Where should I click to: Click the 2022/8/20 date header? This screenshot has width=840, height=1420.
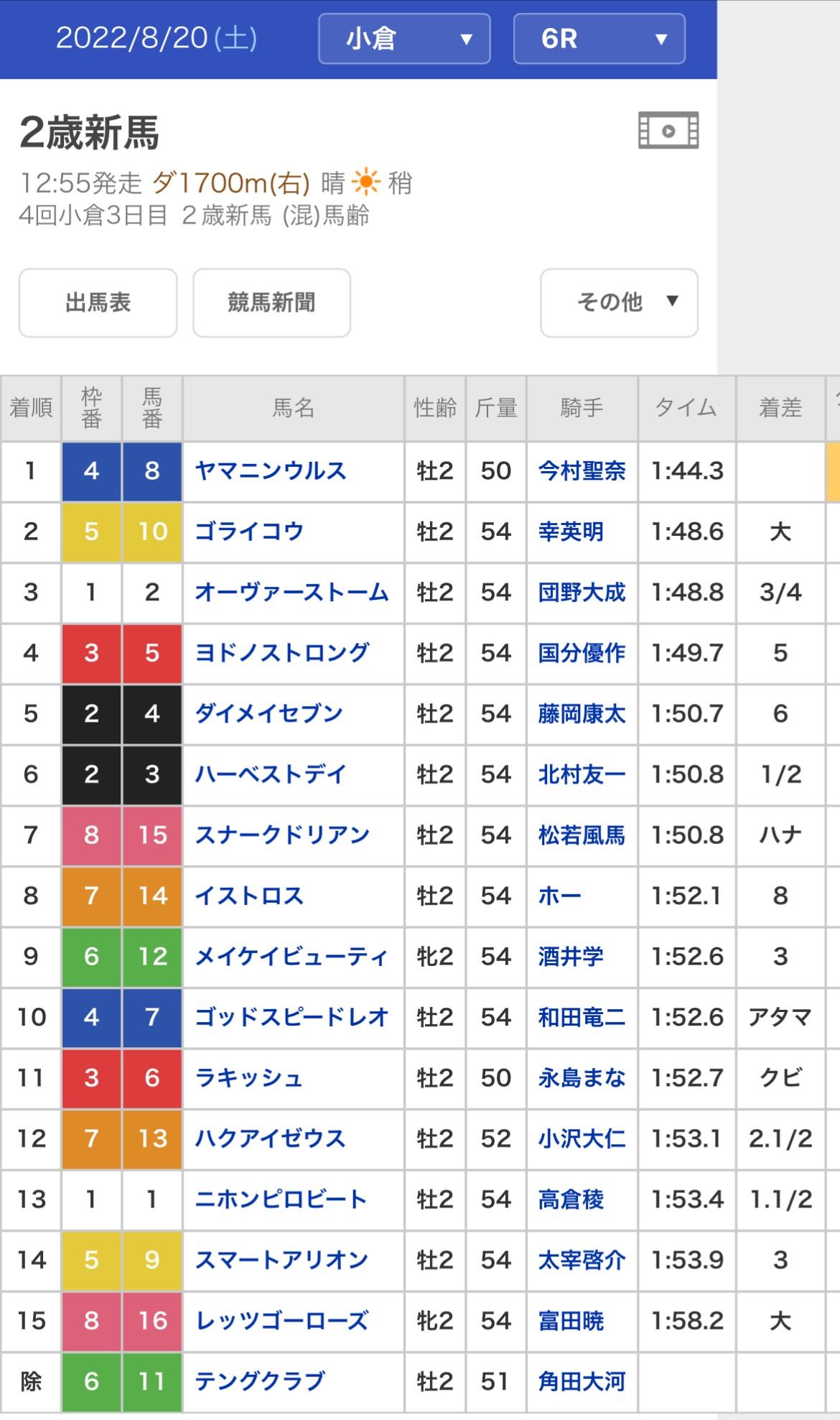(157, 39)
